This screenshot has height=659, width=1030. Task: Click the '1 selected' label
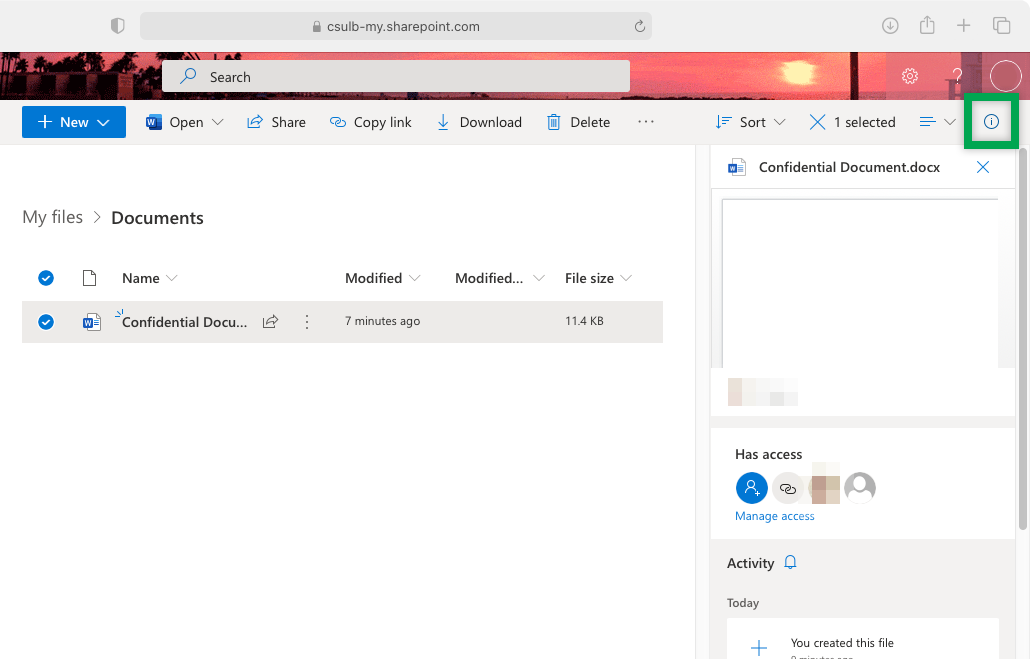(864, 122)
